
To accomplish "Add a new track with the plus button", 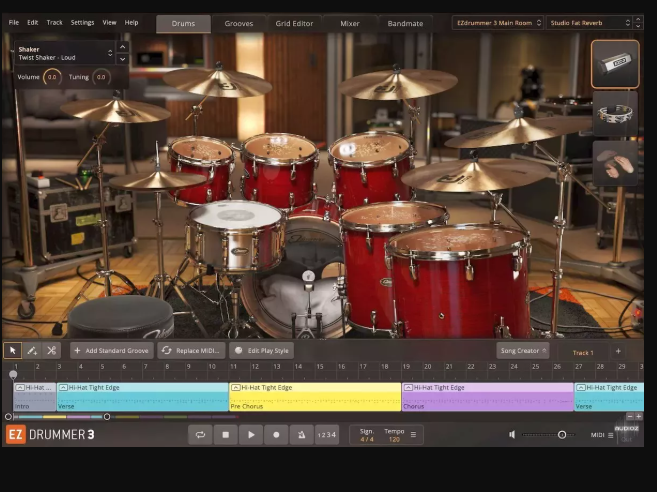I will click(618, 351).
